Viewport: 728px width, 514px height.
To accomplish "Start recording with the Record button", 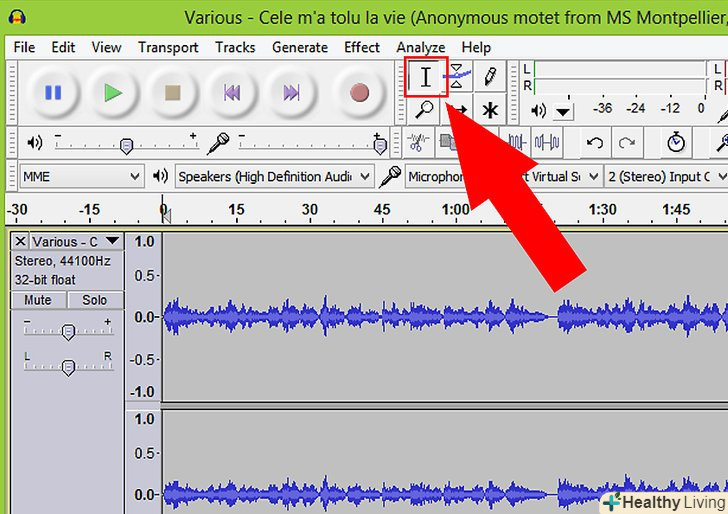I will tap(359, 92).
